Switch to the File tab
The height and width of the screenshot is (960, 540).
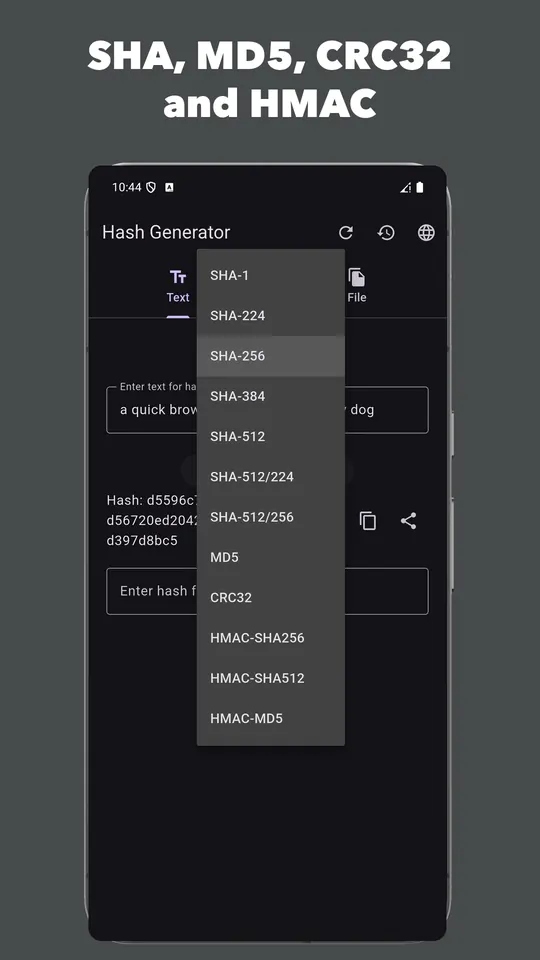pos(356,287)
